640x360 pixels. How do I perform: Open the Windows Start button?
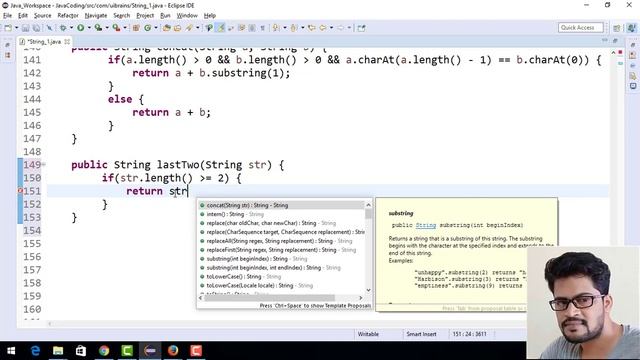(11, 351)
